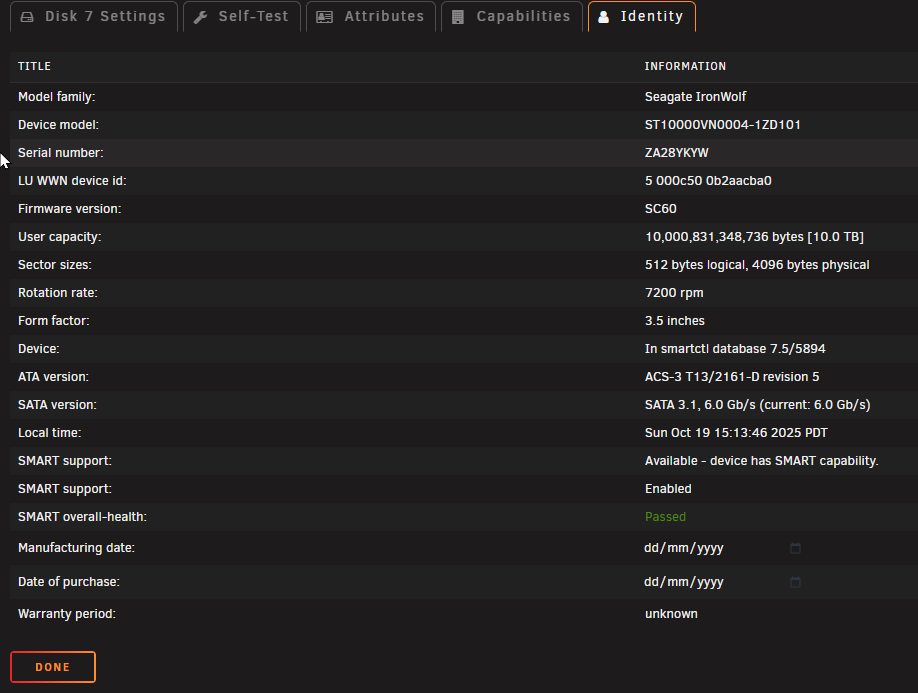Switch to the Capabilities tab

click(x=512, y=16)
